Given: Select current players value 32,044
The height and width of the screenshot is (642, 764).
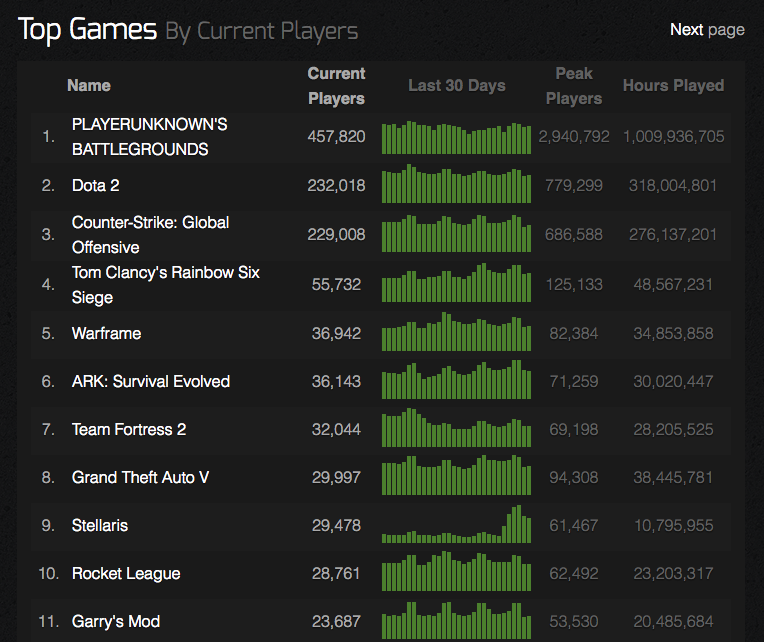Looking at the screenshot, I should tap(336, 430).
